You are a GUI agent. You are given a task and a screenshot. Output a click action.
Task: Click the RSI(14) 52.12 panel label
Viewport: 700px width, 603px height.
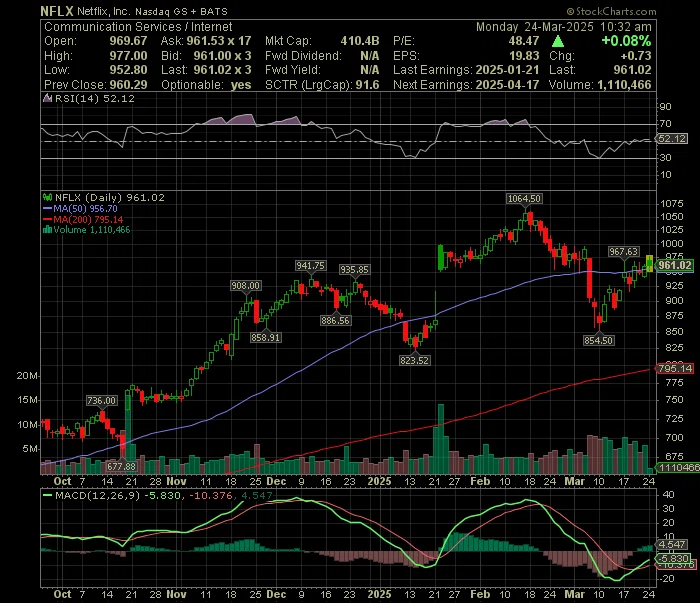(x=94, y=98)
